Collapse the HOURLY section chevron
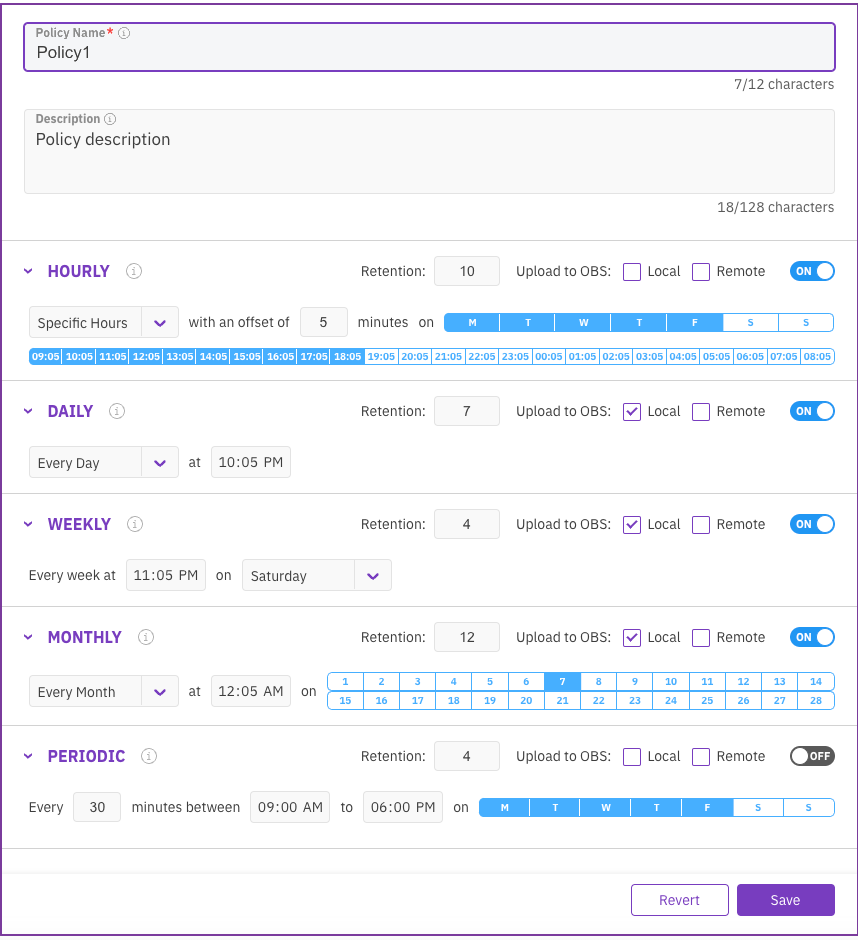Viewport: 858px width, 940px height. pyautogui.click(x=28, y=271)
